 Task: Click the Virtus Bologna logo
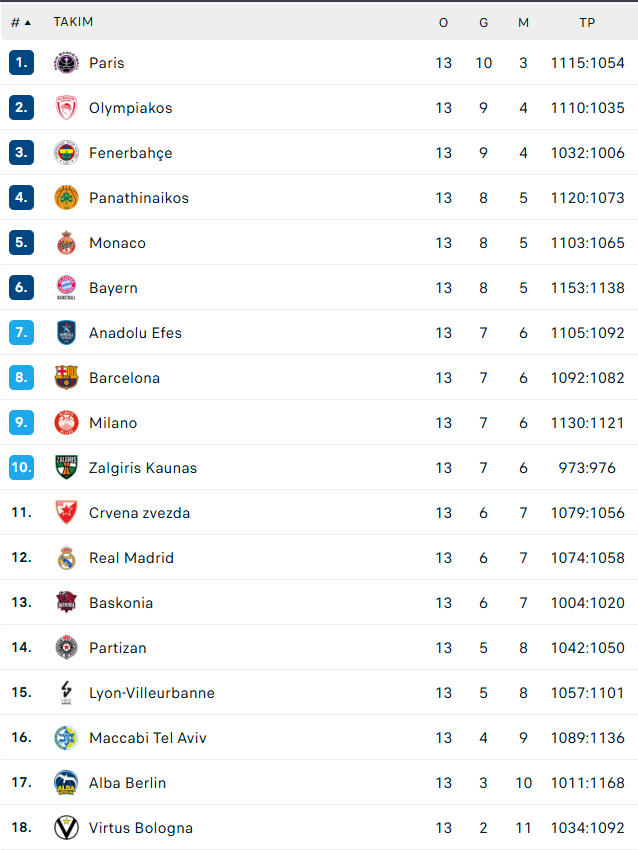coord(66,828)
